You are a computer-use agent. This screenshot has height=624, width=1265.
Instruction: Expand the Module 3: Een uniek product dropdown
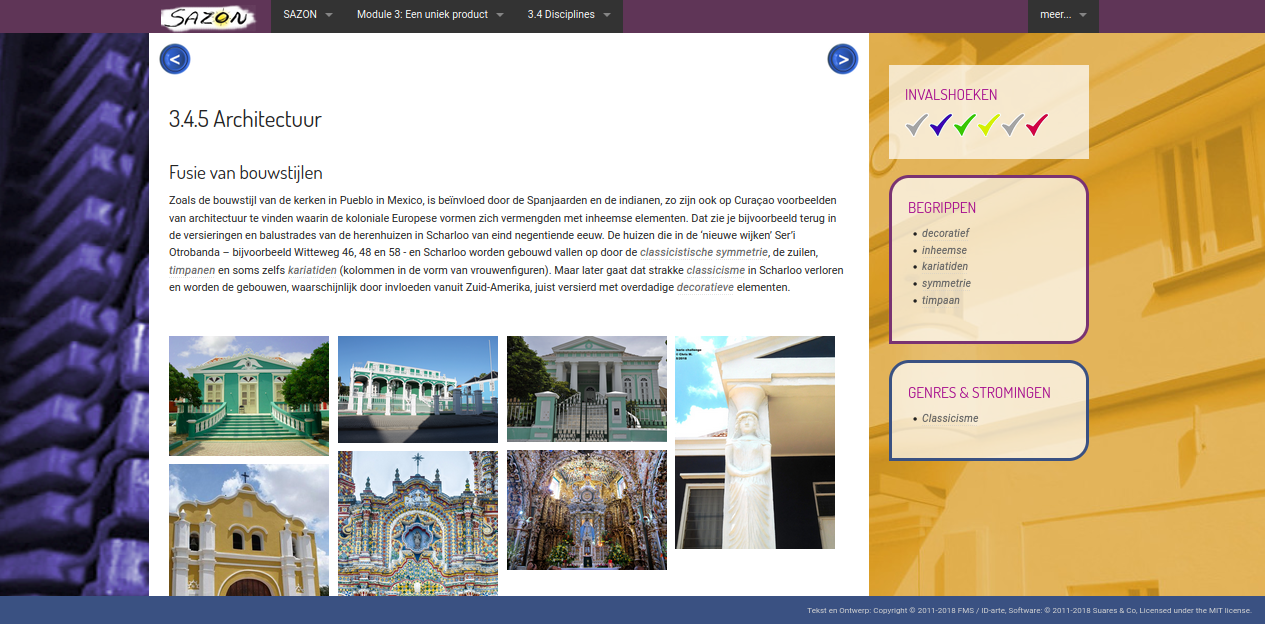430,15
